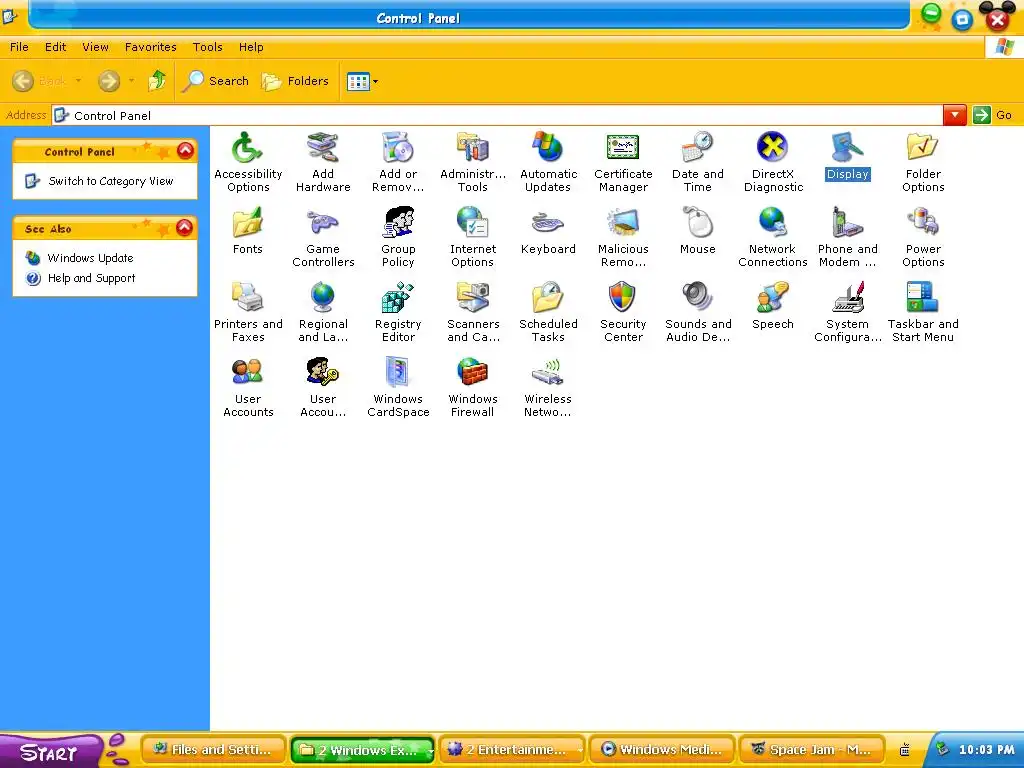Expand 2 Entertainment taskbar group

[513, 750]
